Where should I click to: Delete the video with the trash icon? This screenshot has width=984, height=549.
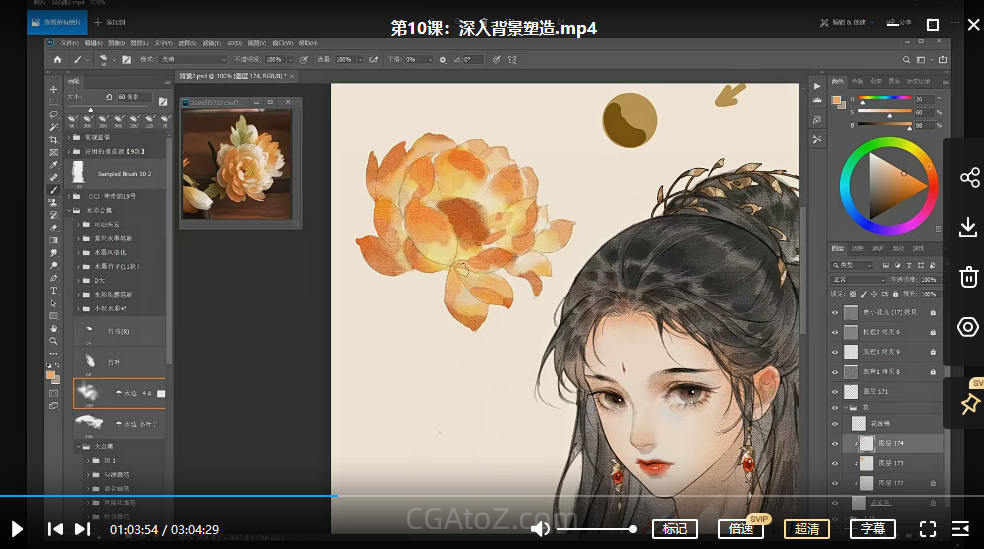(968, 277)
